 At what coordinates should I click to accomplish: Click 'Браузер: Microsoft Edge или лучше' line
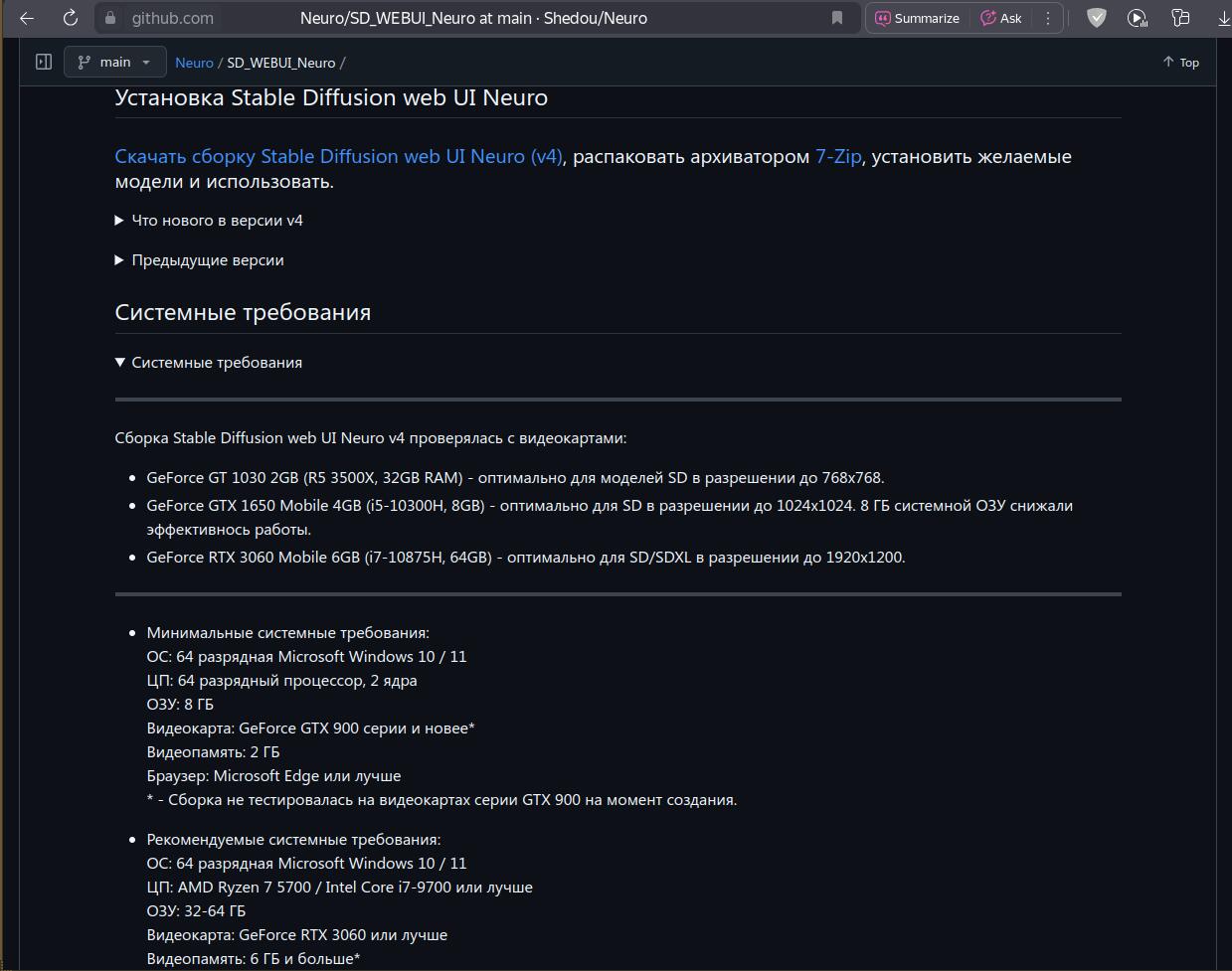point(274,776)
